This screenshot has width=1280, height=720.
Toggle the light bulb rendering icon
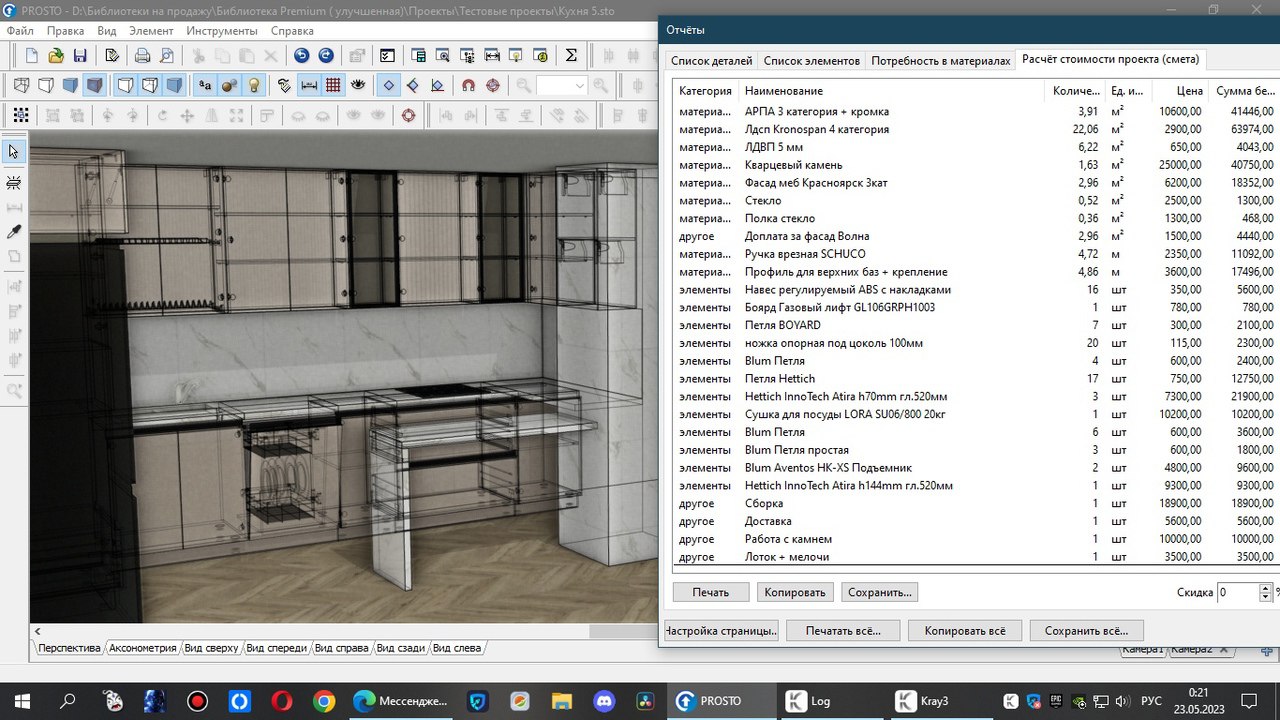253,86
